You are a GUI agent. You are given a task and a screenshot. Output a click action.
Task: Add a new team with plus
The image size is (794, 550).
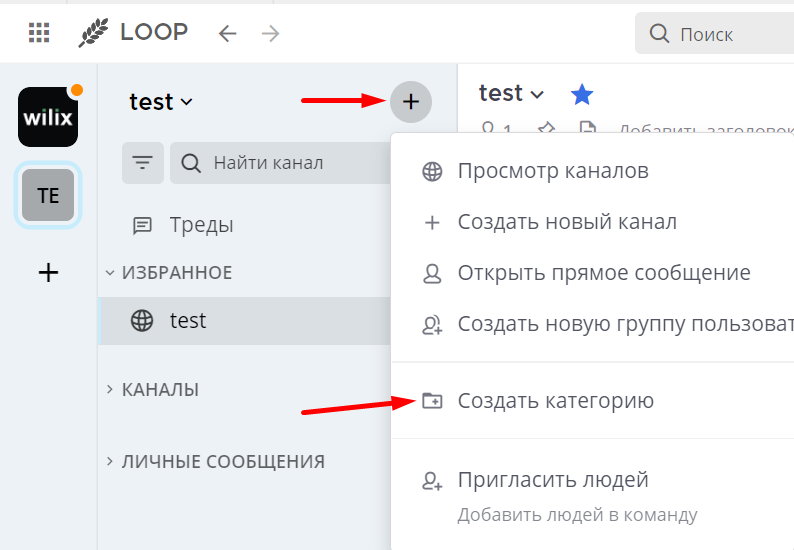[48, 272]
